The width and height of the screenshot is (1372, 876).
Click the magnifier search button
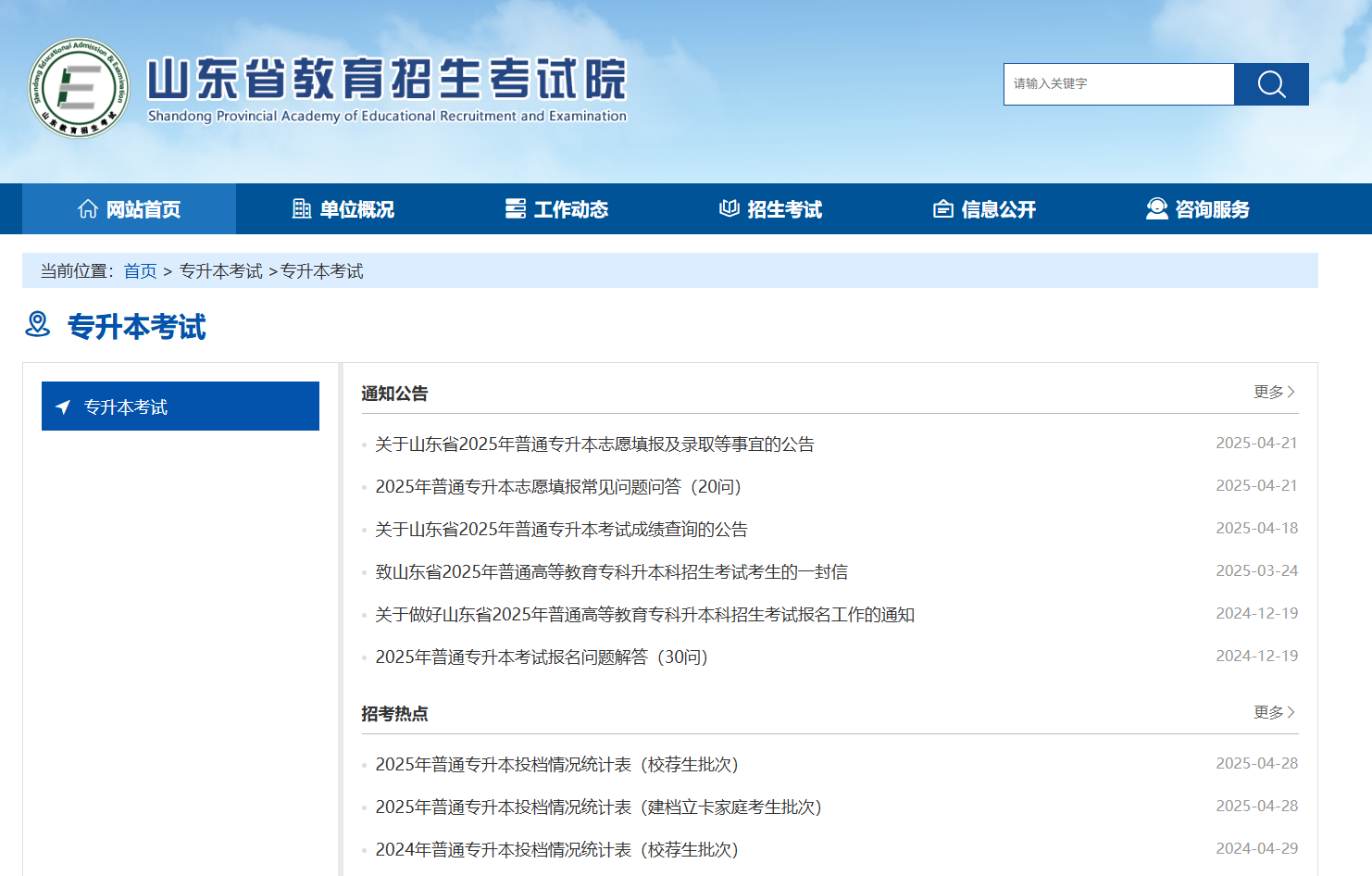[1271, 84]
